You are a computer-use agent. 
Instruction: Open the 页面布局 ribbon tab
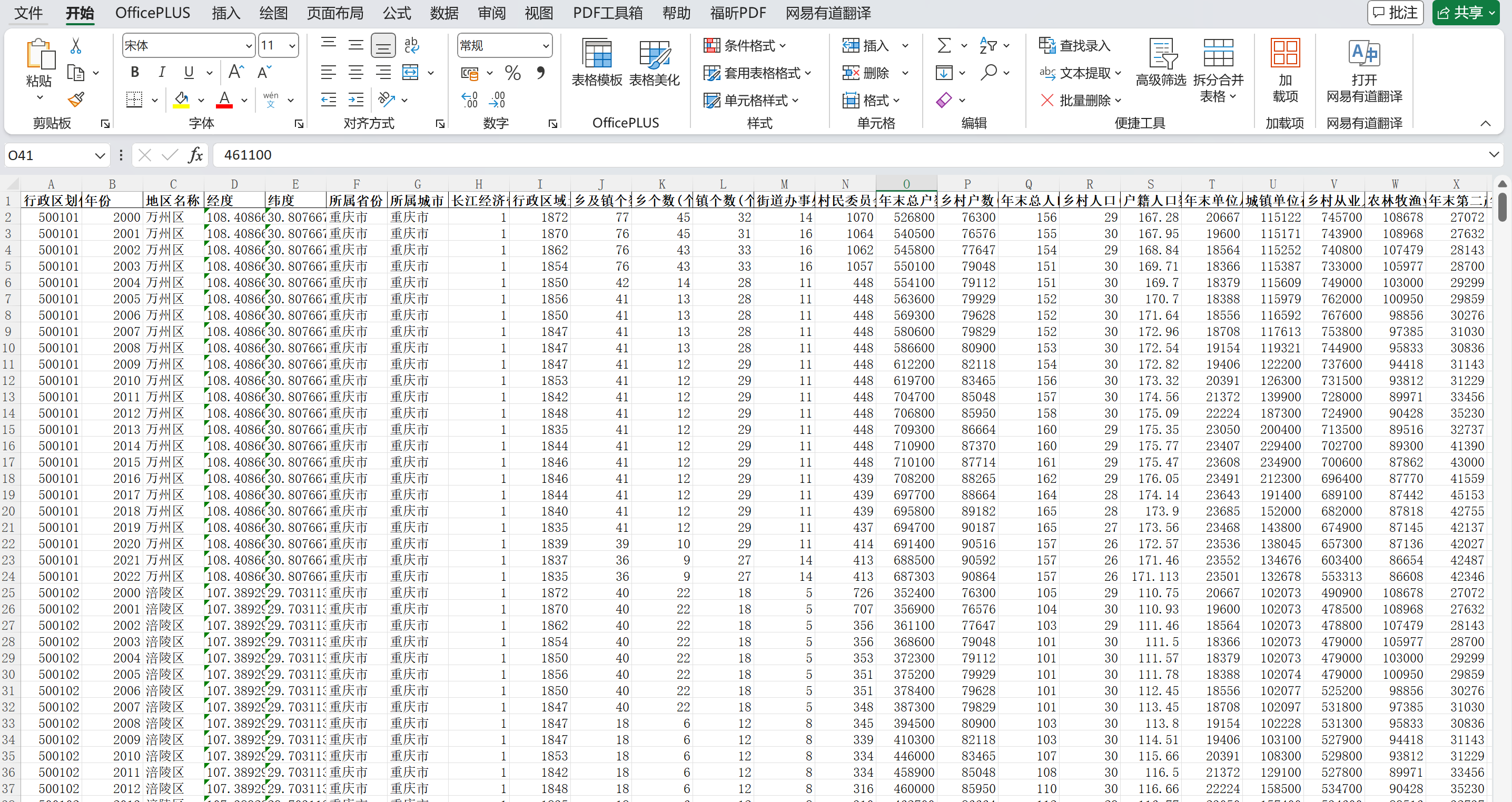coord(334,13)
